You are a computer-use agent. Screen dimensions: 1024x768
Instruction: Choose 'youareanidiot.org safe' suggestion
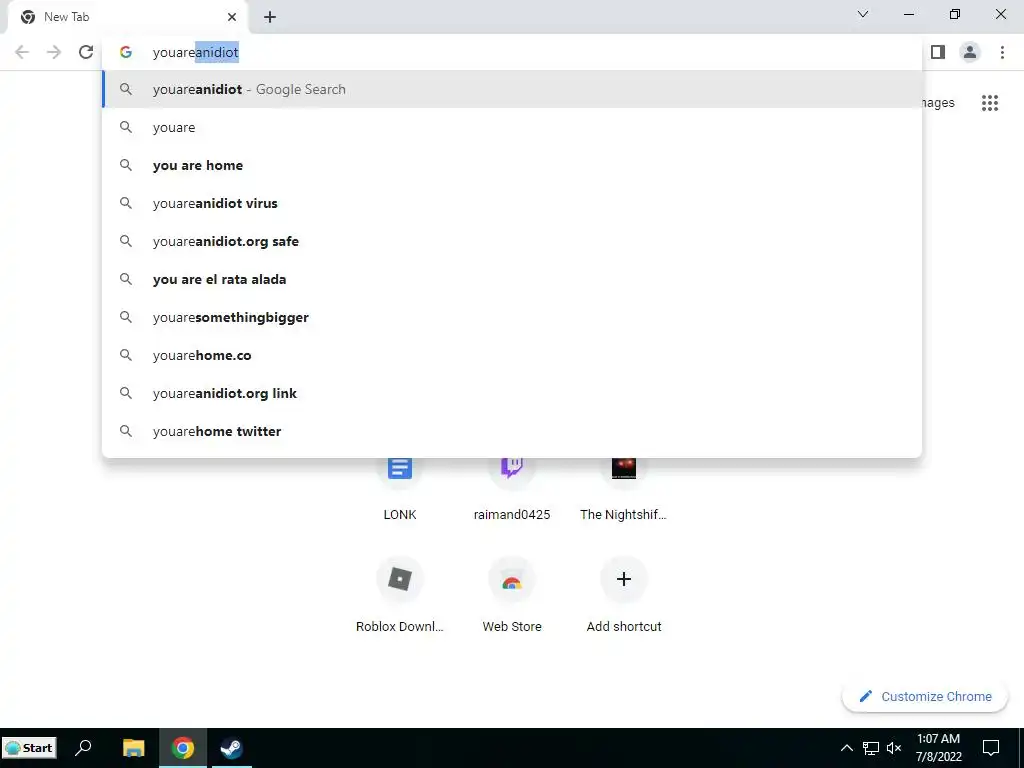513,241
